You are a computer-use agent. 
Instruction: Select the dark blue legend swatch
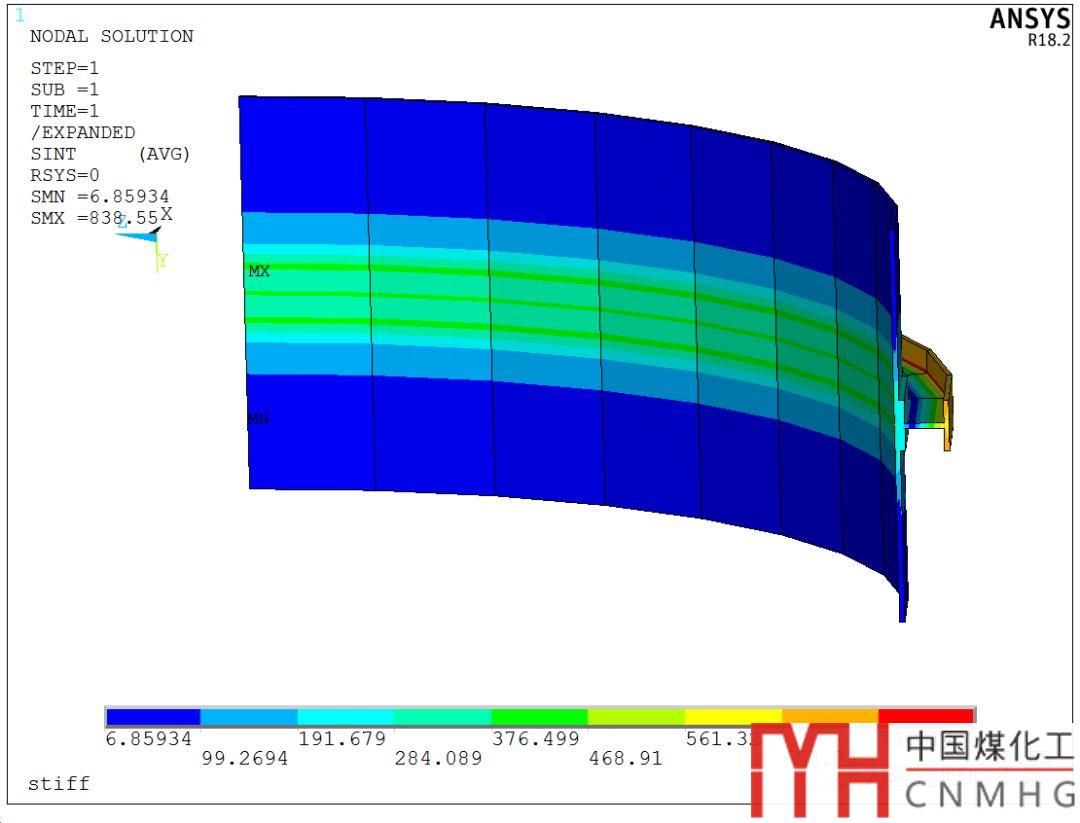(153, 717)
